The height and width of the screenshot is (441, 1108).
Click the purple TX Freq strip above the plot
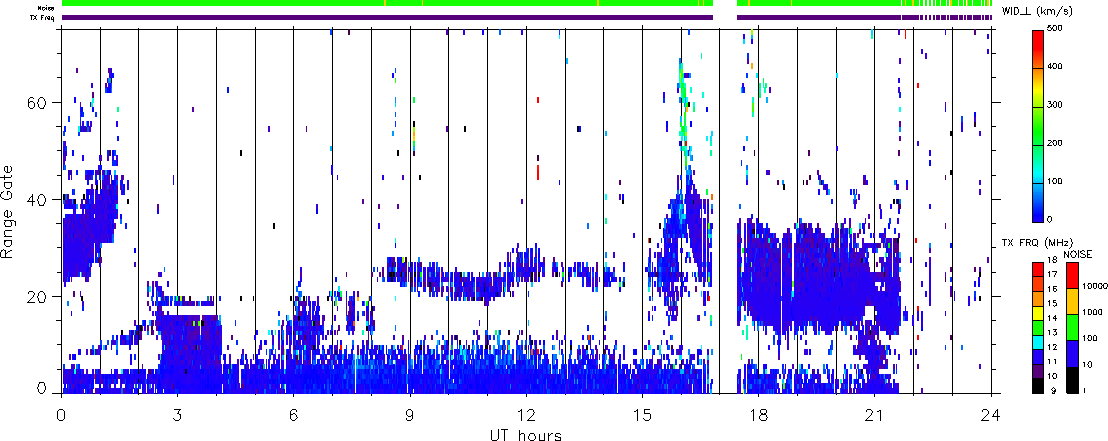point(526,17)
